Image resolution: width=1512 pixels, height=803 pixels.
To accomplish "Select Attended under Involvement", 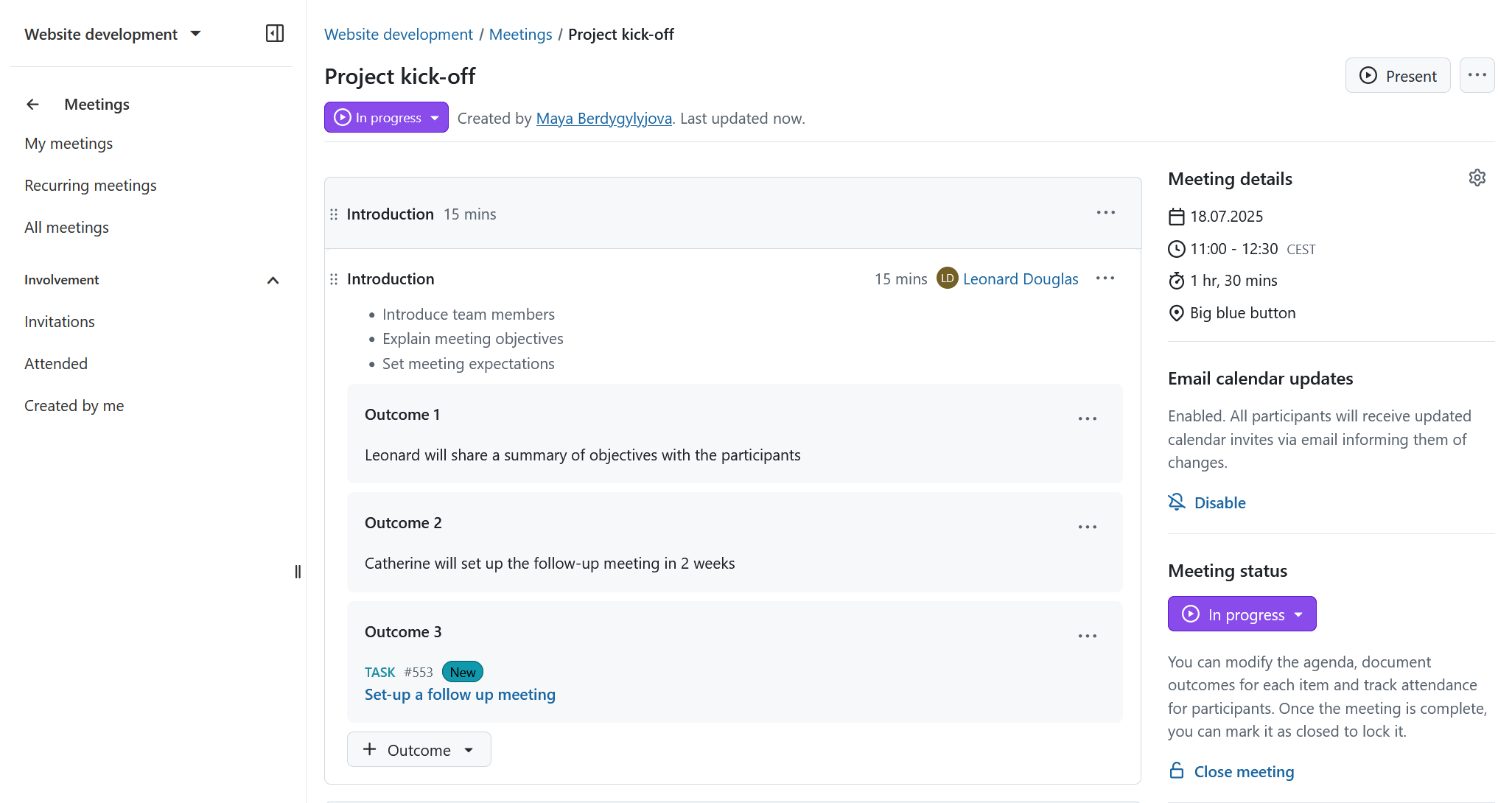I will [x=55, y=363].
